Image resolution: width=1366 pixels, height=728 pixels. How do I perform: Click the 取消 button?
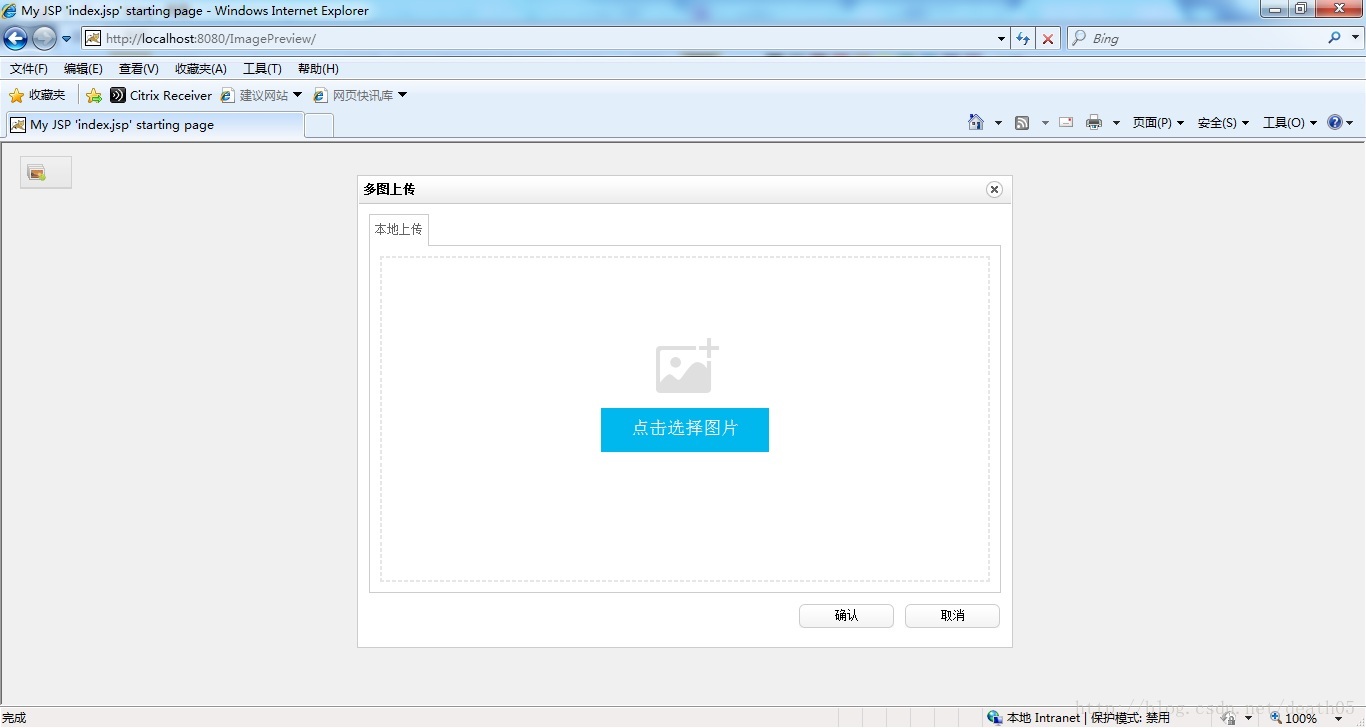coord(952,616)
